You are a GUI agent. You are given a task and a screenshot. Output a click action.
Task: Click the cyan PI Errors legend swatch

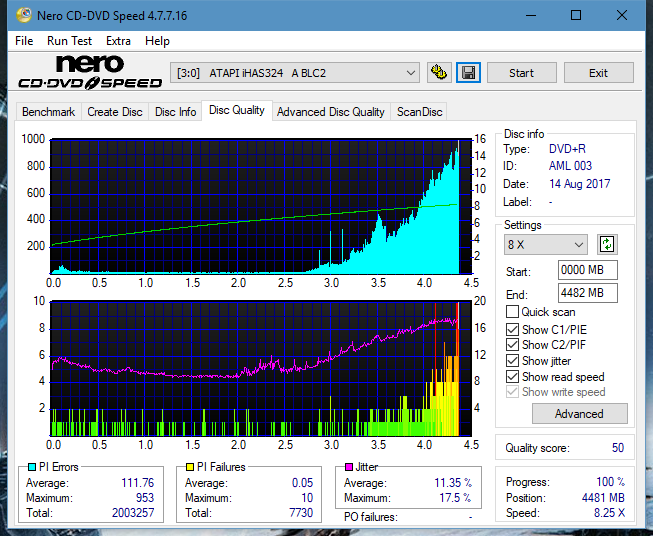pos(32,467)
